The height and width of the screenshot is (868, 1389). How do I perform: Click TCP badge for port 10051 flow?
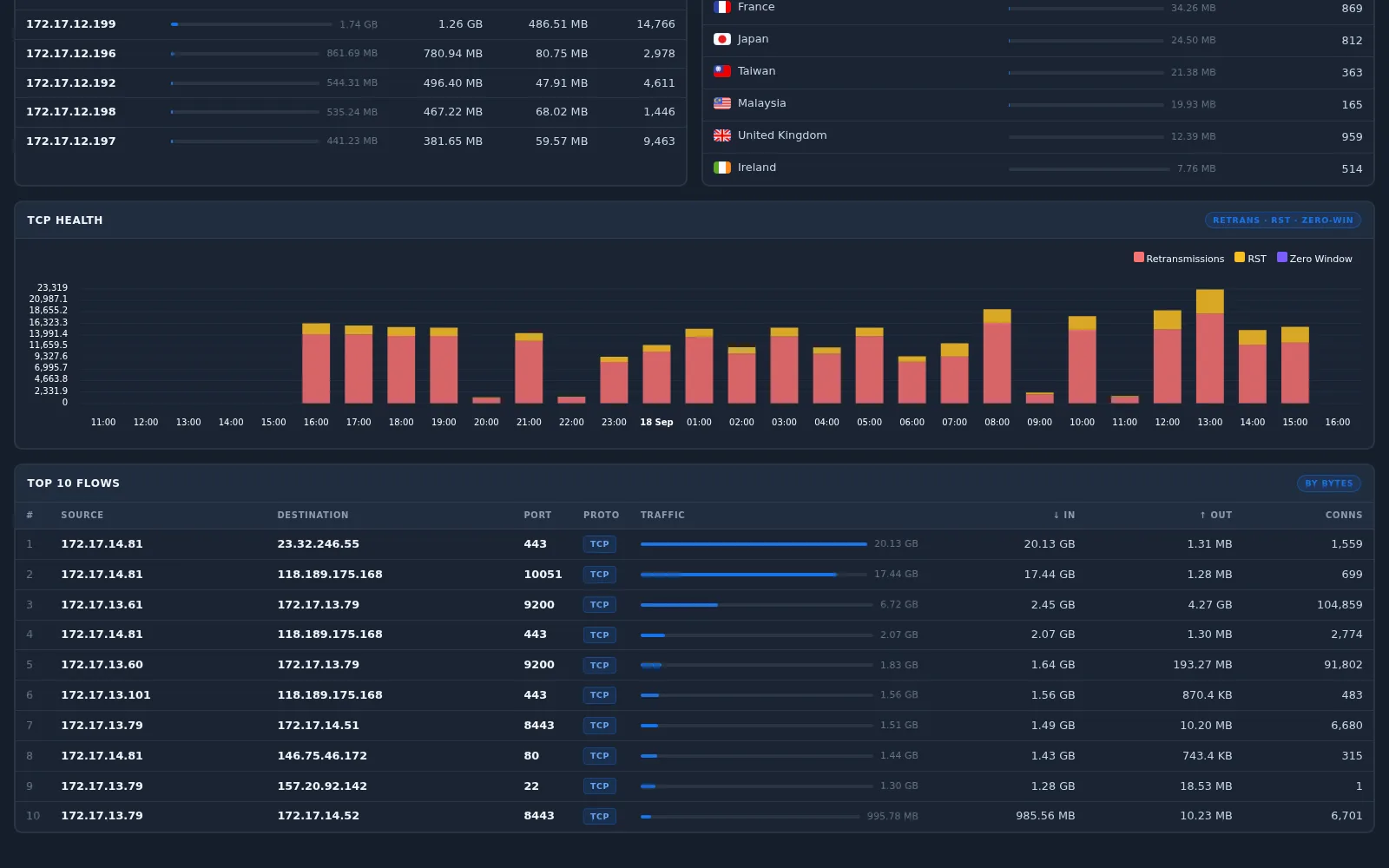[600, 575]
